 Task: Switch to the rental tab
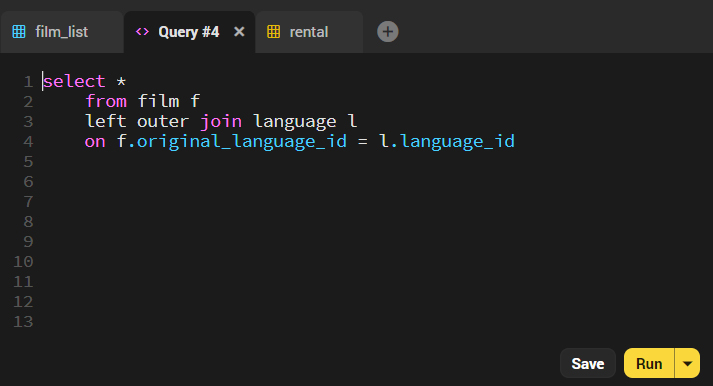309,32
